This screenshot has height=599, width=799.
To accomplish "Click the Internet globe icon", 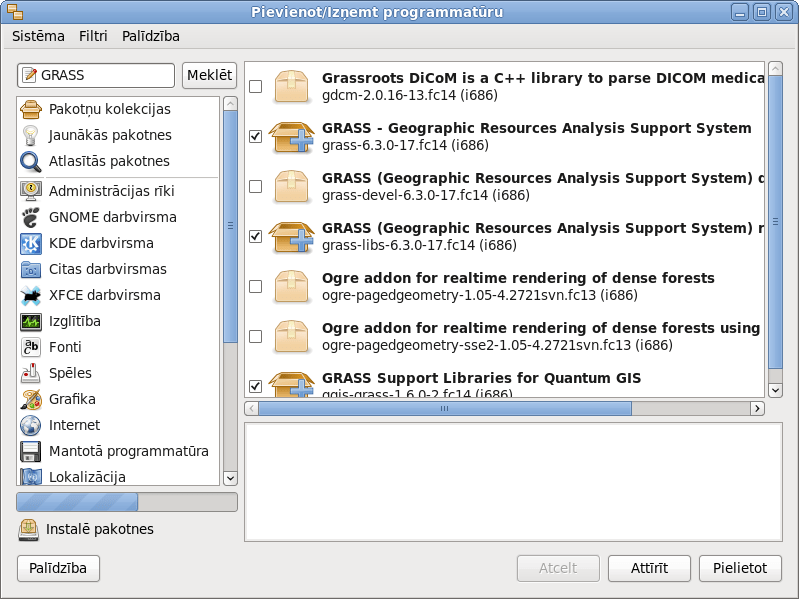I will [x=31, y=425].
